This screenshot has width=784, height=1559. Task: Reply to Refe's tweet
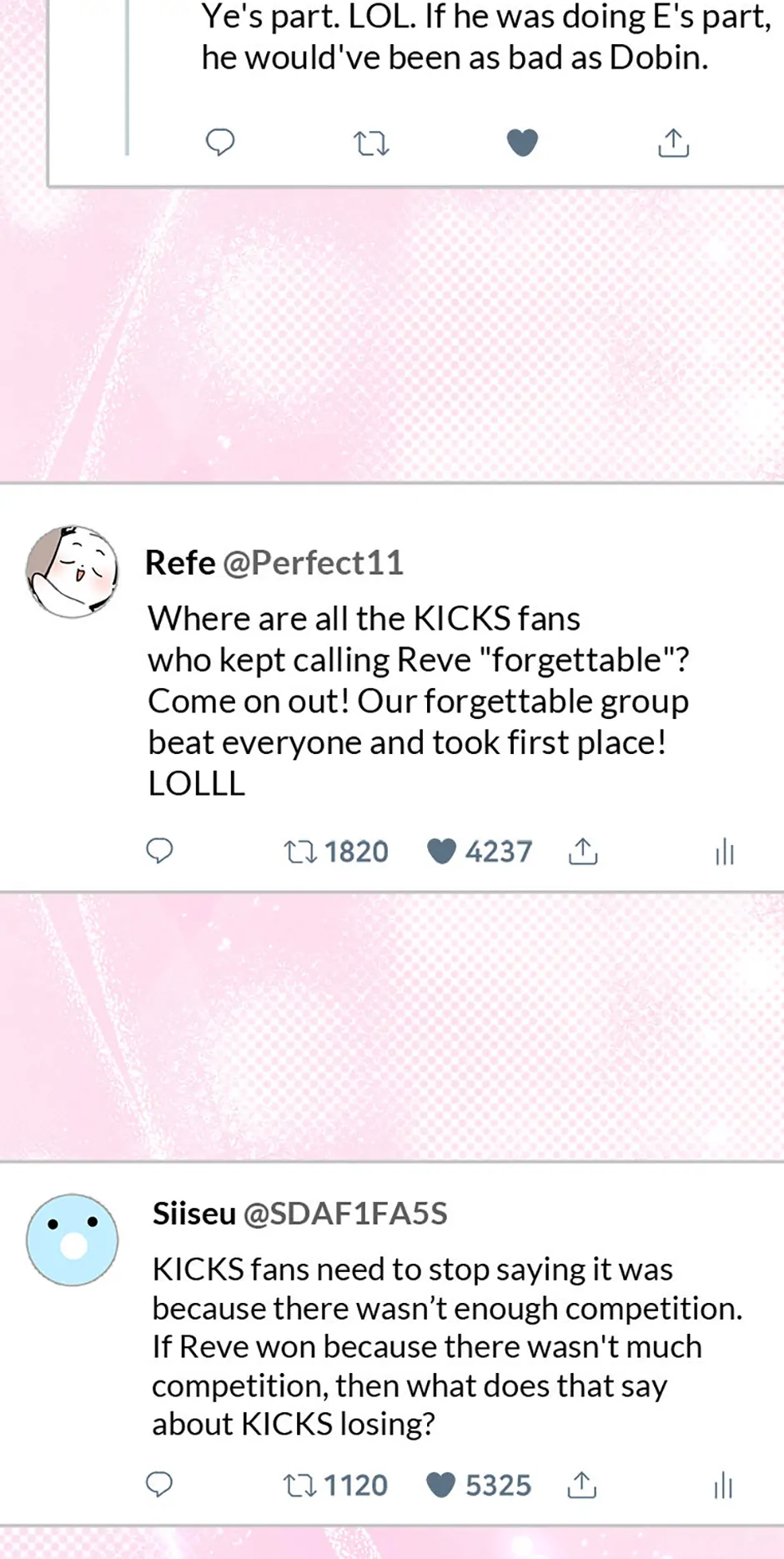[x=159, y=851]
